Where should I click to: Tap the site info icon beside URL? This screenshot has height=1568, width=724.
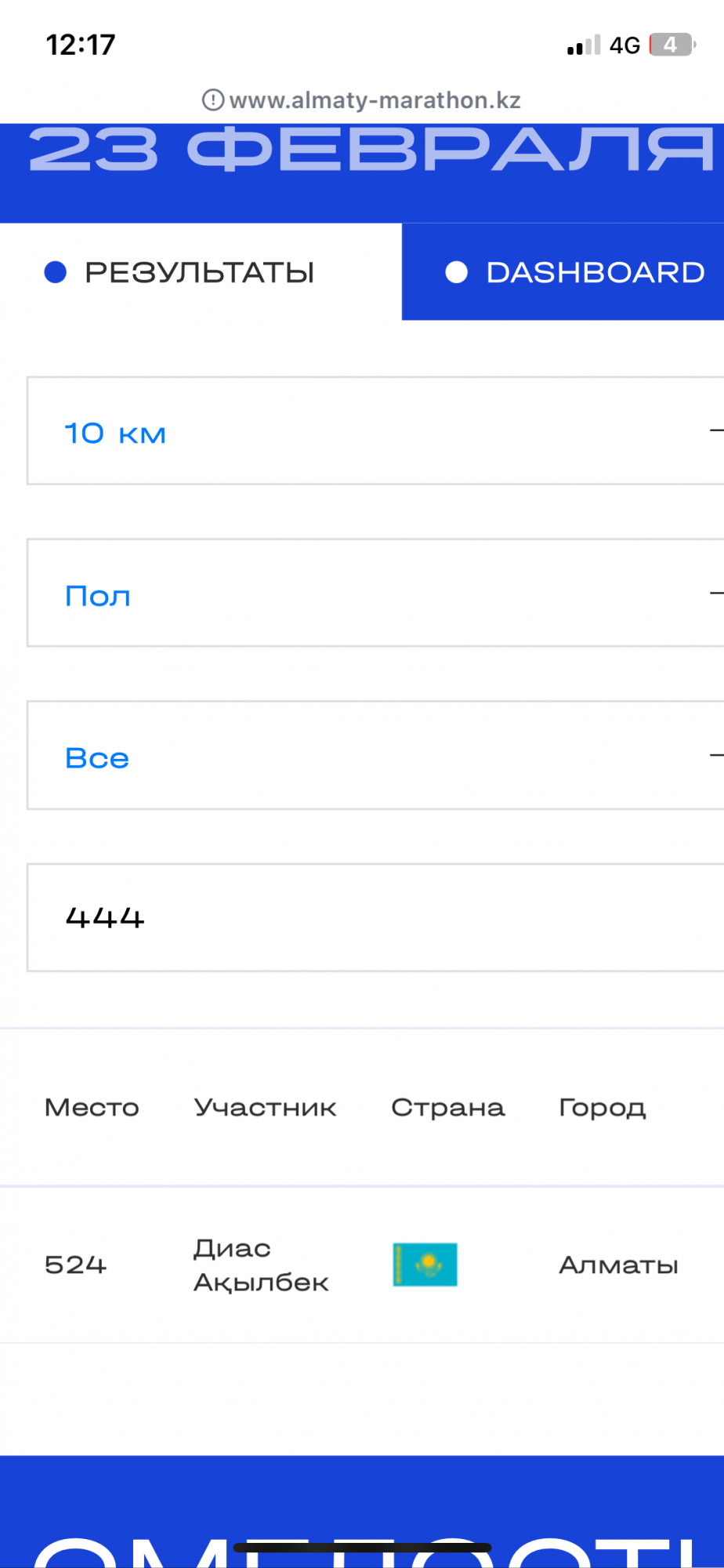click(212, 100)
